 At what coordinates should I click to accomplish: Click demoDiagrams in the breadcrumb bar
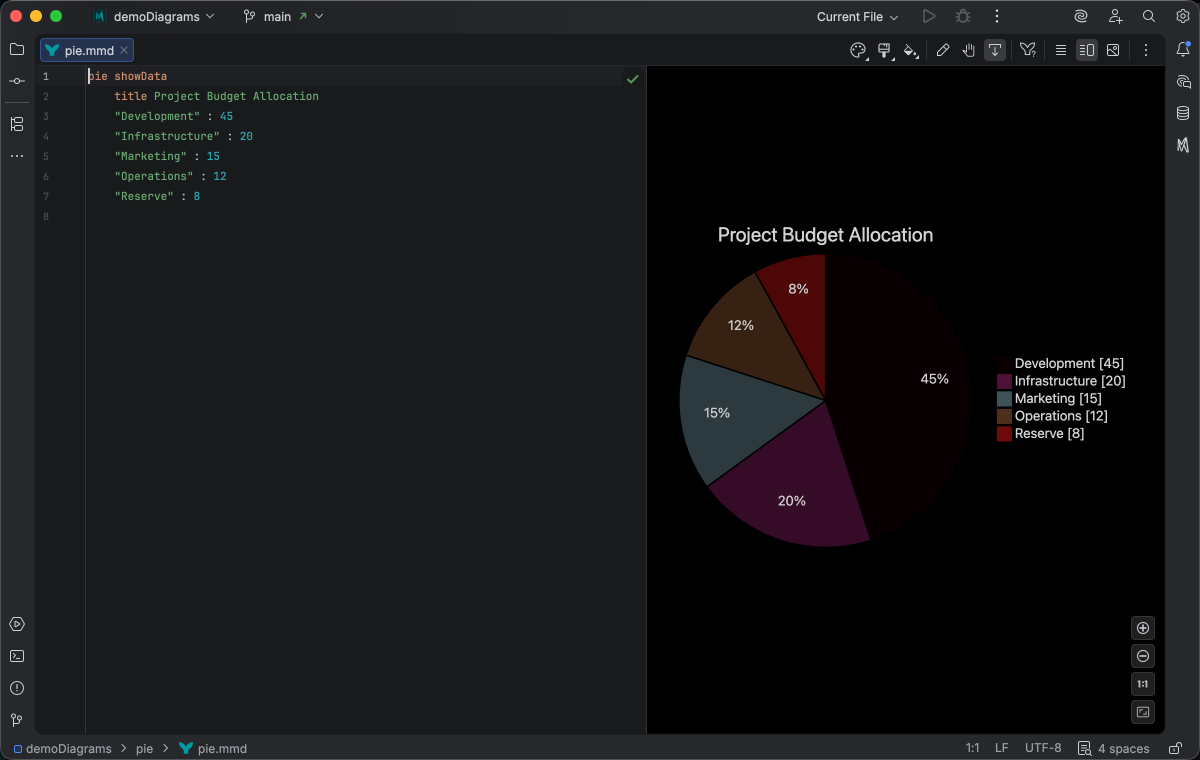(62, 748)
